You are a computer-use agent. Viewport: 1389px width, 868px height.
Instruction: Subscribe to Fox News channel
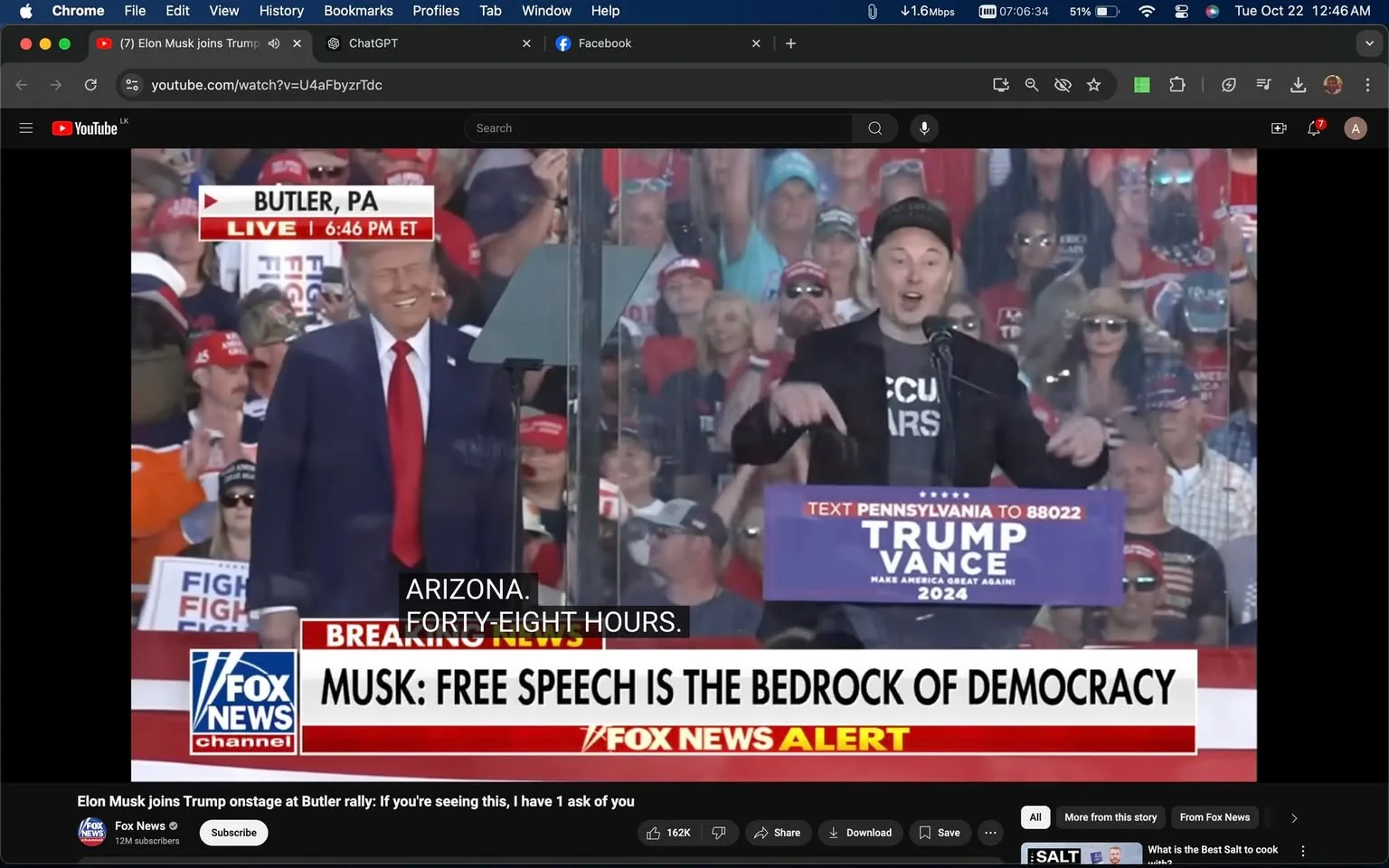click(233, 833)
